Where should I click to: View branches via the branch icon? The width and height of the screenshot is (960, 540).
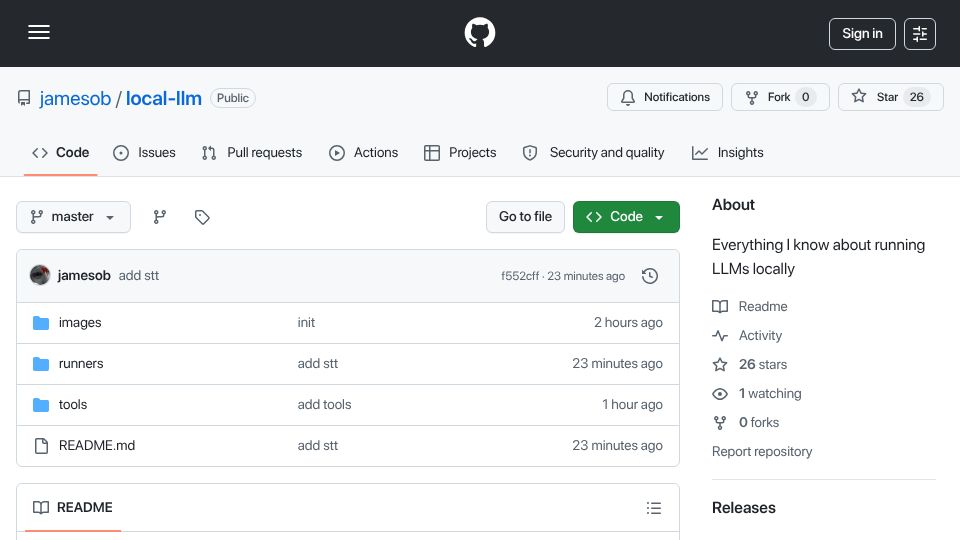pyautogui.click(x=160, y=217)
